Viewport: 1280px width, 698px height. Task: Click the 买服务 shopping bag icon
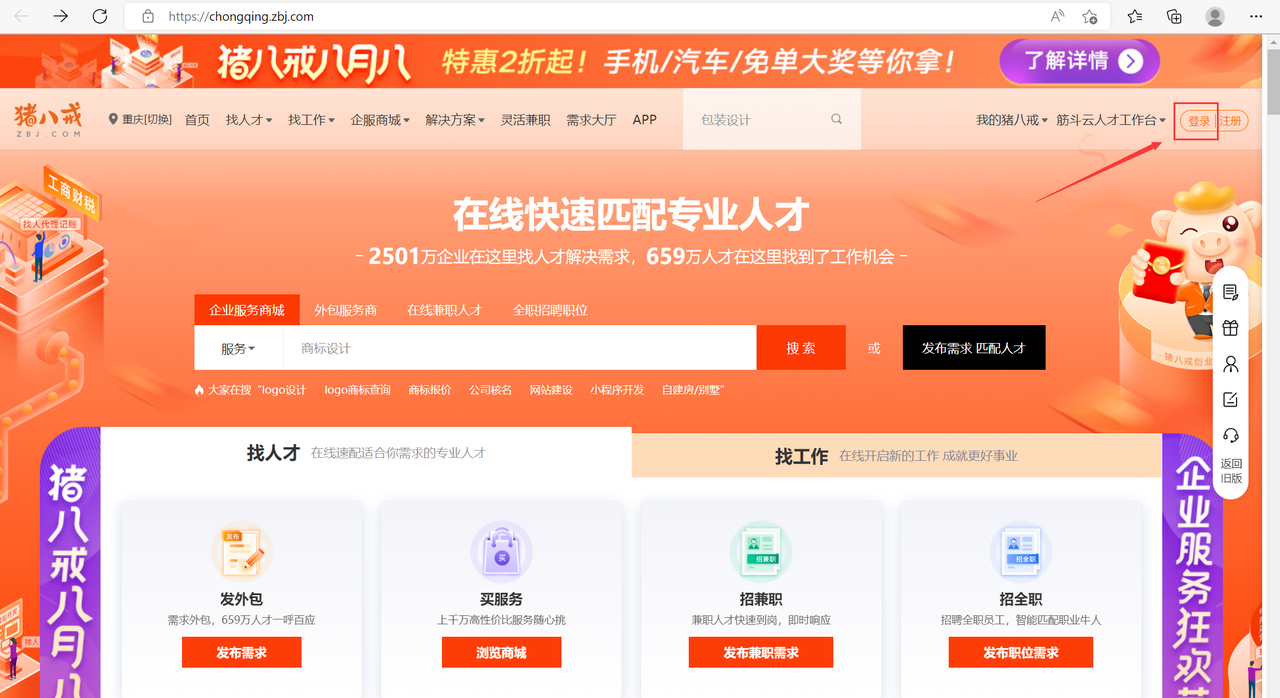click(x=501, y=552)
